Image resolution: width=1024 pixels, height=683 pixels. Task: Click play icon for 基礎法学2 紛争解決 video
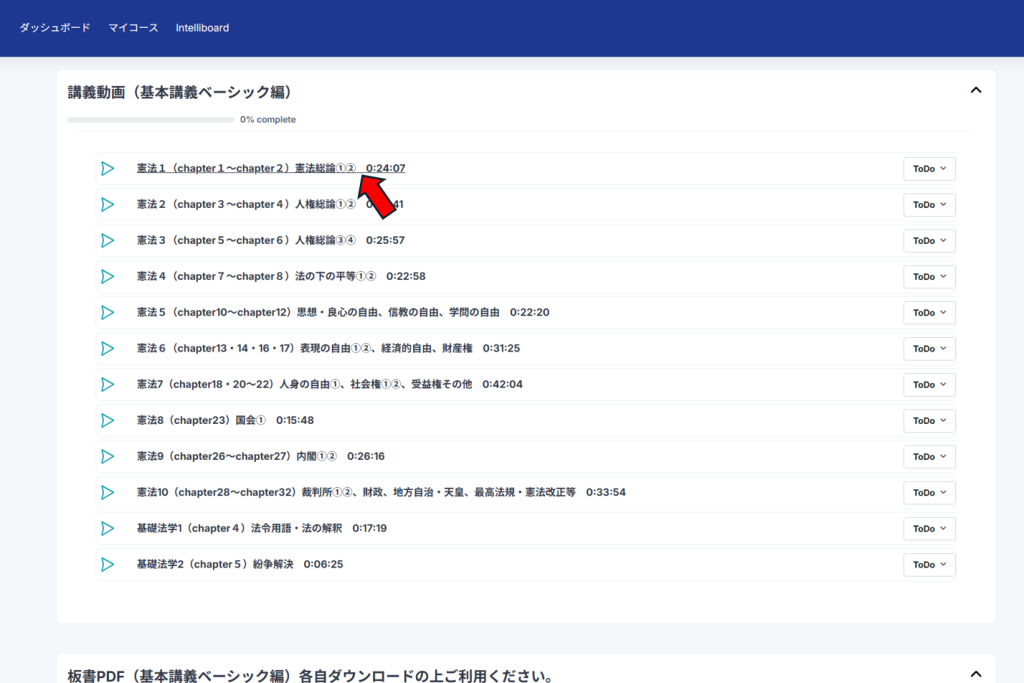click(108, 564)
